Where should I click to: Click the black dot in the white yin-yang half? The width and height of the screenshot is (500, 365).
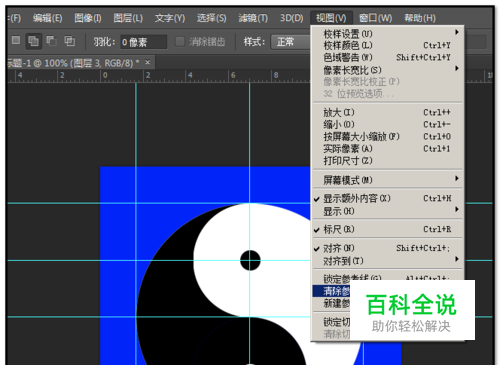coord(250,260)
